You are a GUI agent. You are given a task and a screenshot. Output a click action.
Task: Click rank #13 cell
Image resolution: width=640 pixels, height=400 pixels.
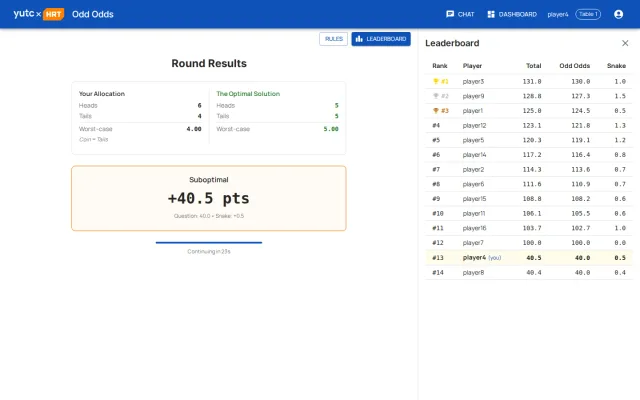tap(438, 258)
